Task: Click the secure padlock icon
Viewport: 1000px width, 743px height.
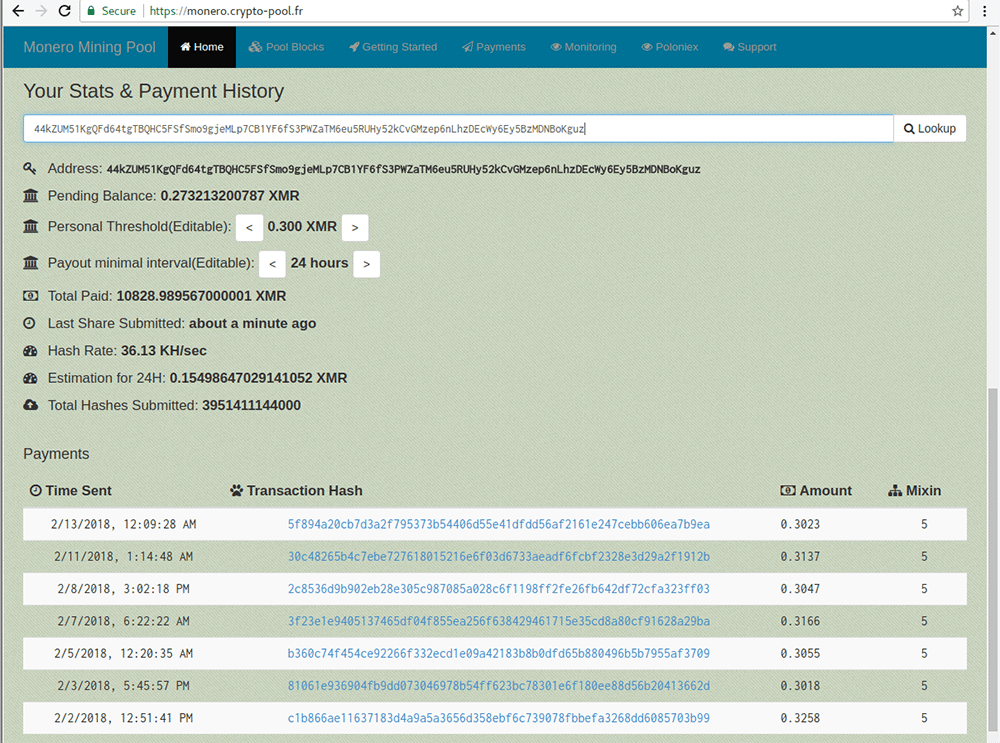Action: click(x=91, y=11)
